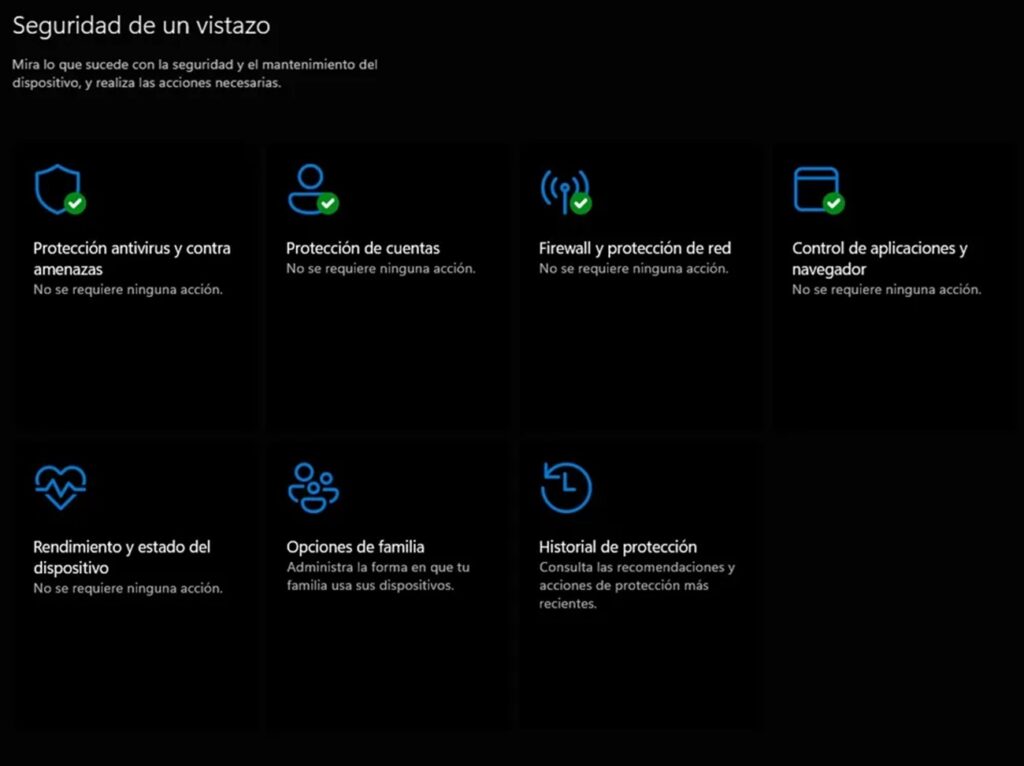Open Protección antivirus y contra amenazas title
This screenshot has width=1024, height=766.
pos(132,259)
